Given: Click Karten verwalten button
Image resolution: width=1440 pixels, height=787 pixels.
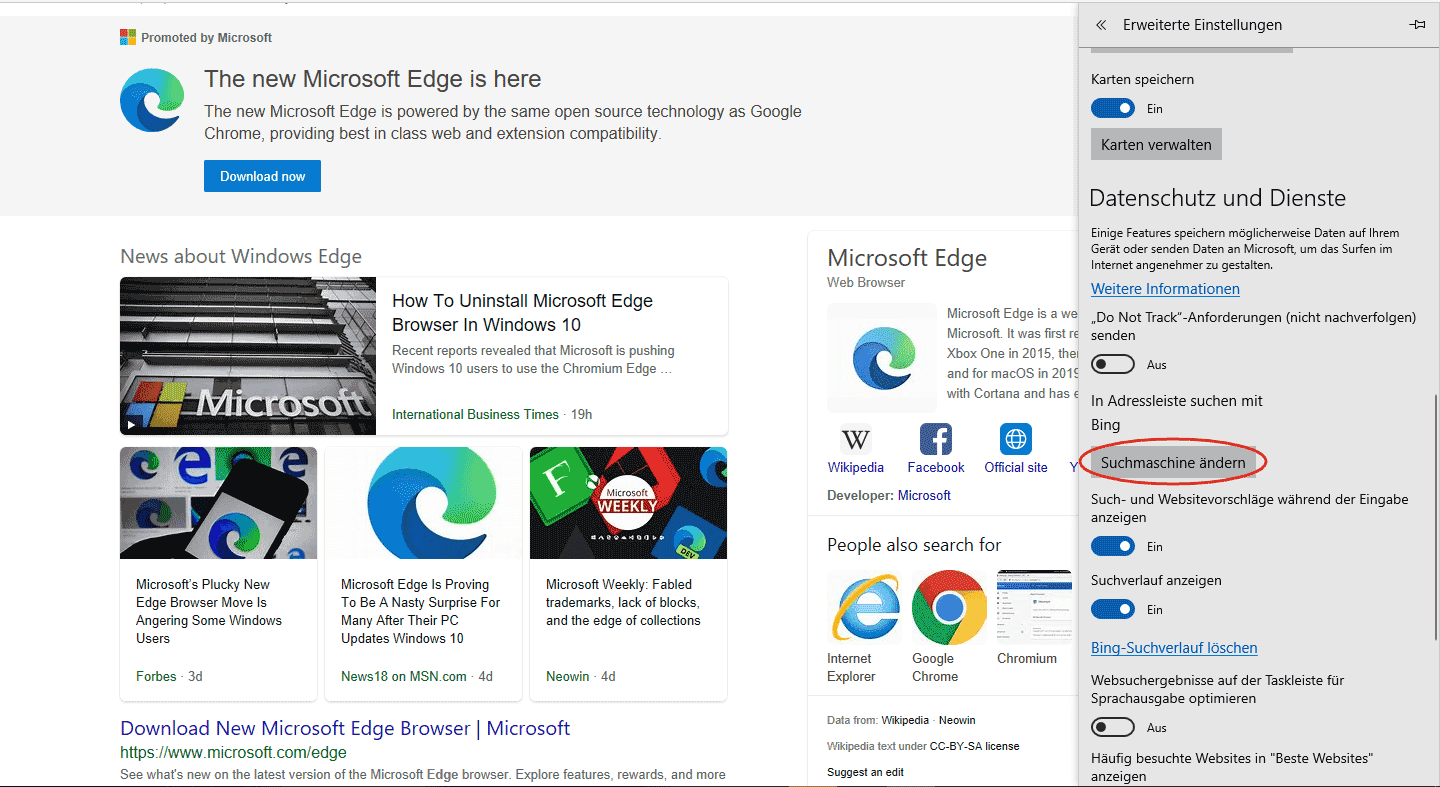Looking at the screenshot, I should (x=1156, y=144).
